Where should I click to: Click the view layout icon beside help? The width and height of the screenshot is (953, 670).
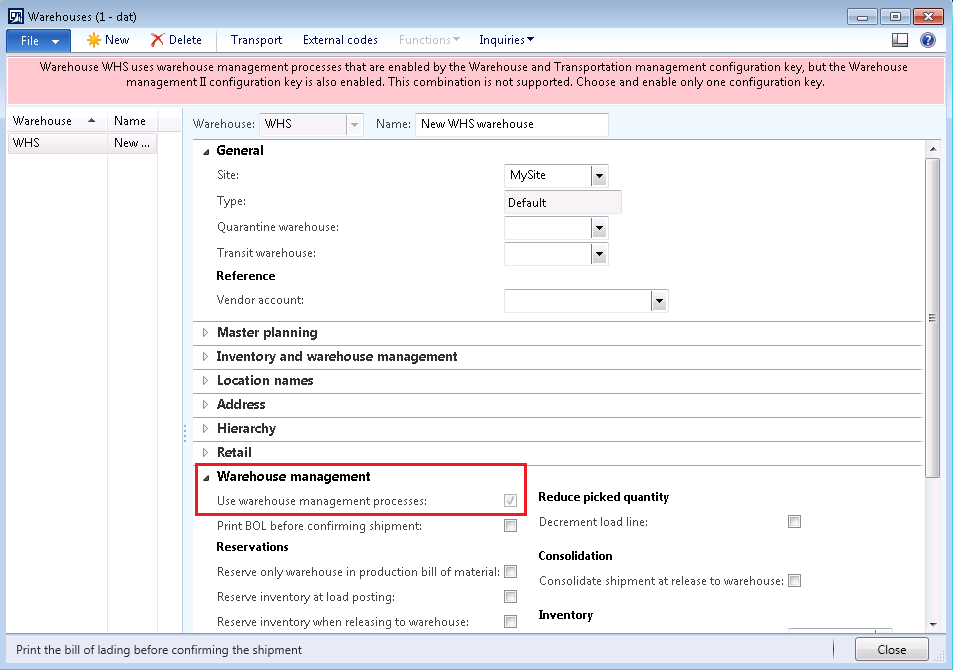tap(900, 40)
